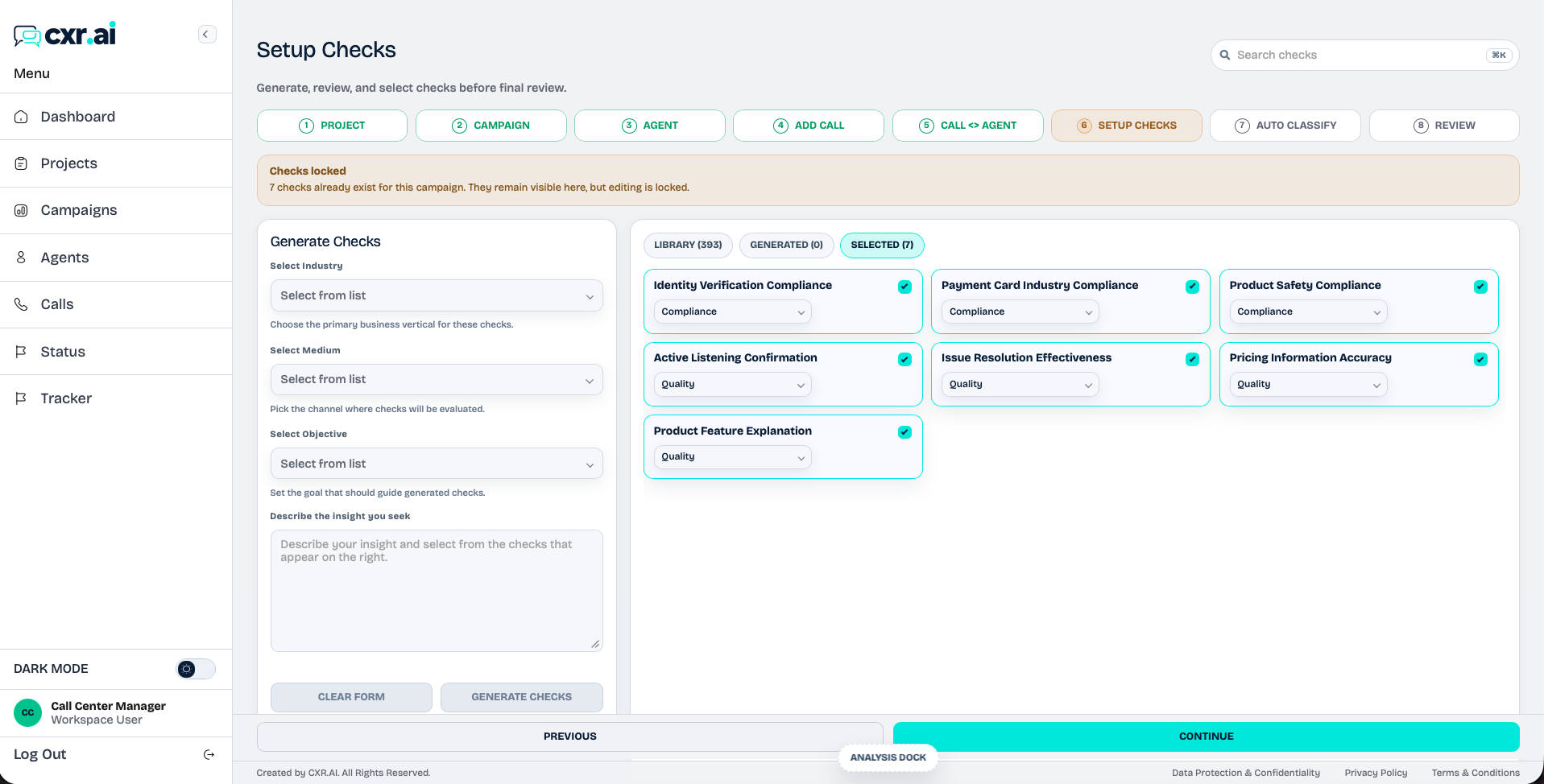
Task: Open Data Protection & Confidentiality link
Action: coord(1246,773)
